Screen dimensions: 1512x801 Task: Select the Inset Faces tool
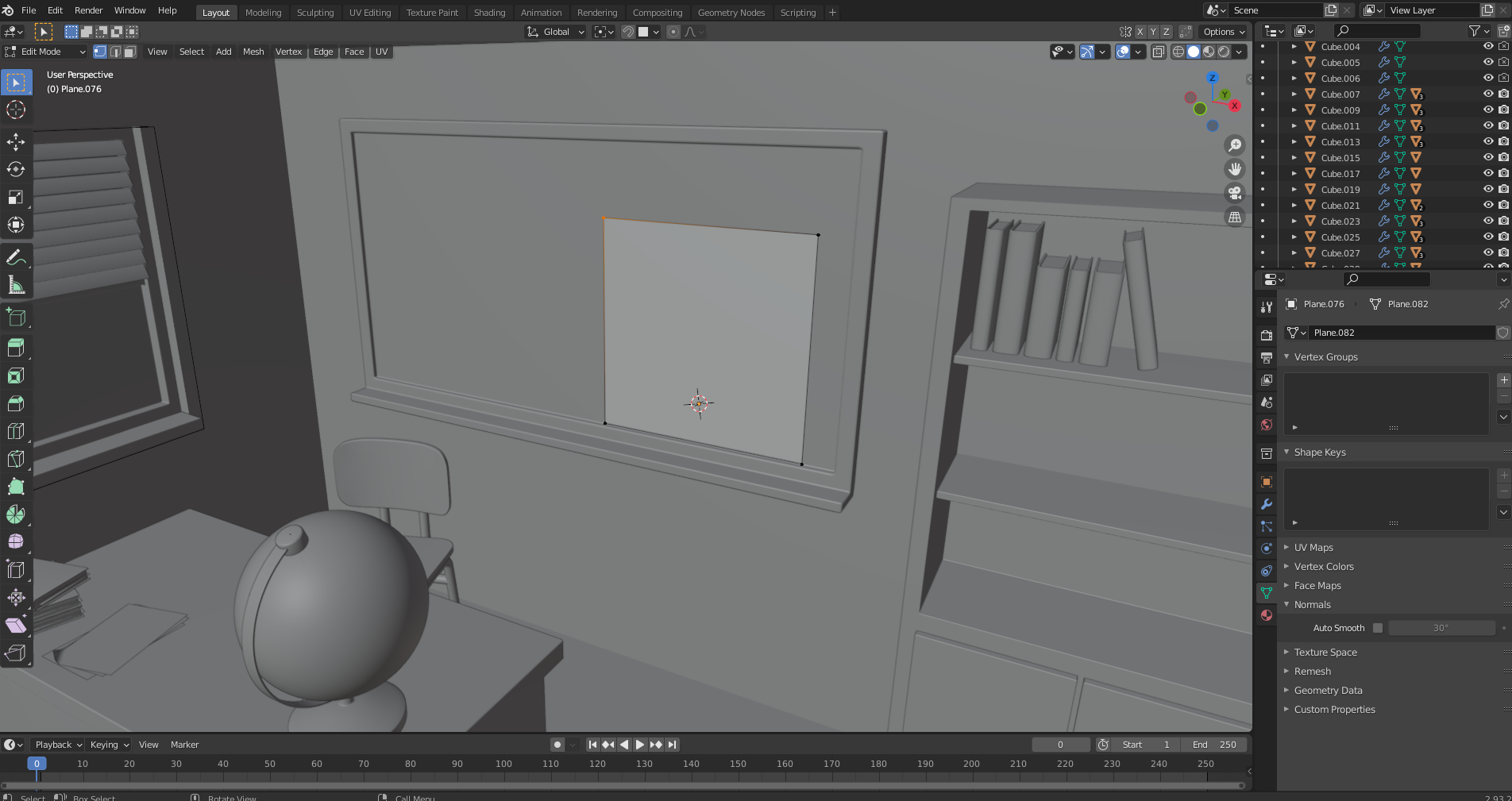coord(16,375)
